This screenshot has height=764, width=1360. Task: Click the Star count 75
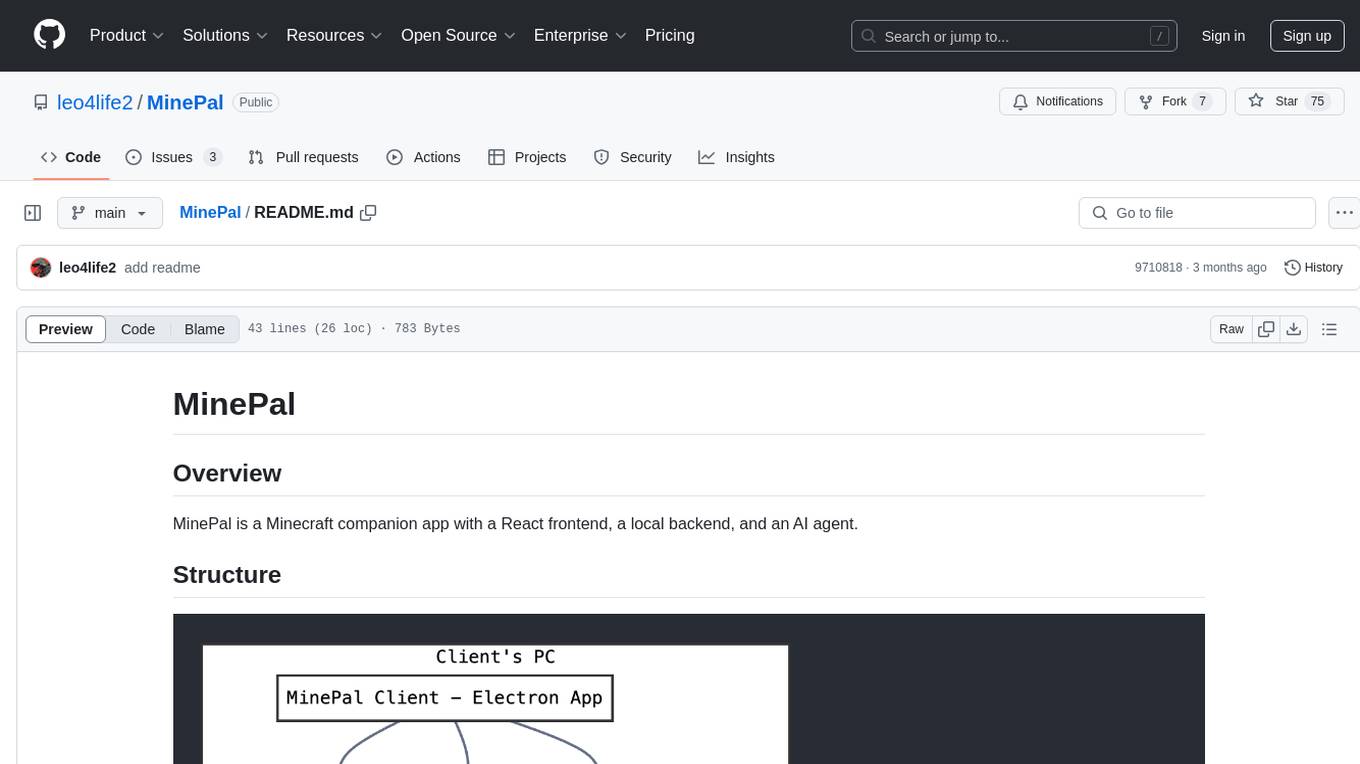click(1318, 101)
